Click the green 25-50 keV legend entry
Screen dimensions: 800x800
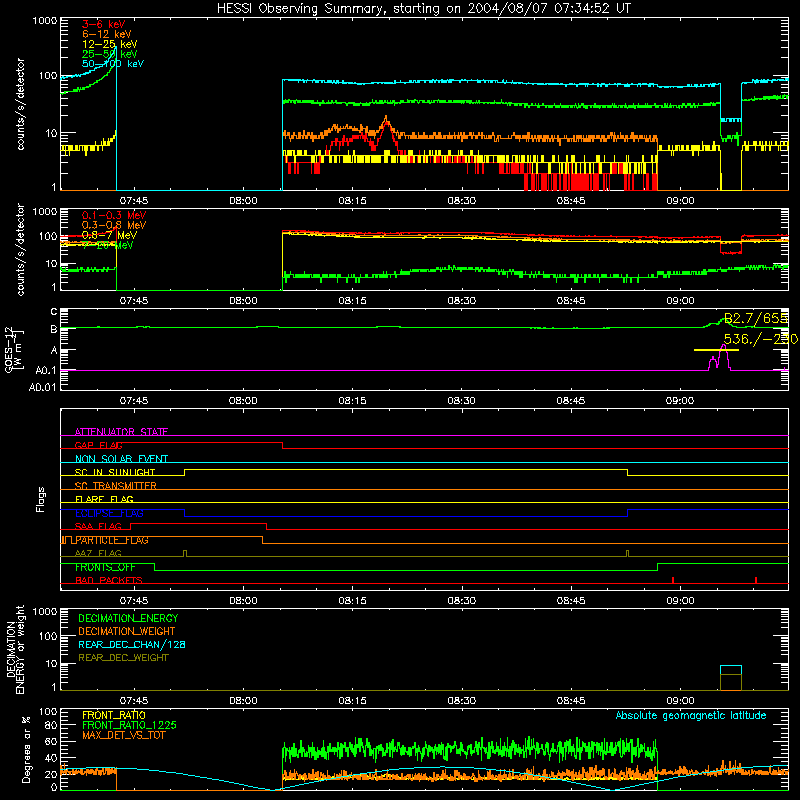pyautogui.click(x=109, y=54)
